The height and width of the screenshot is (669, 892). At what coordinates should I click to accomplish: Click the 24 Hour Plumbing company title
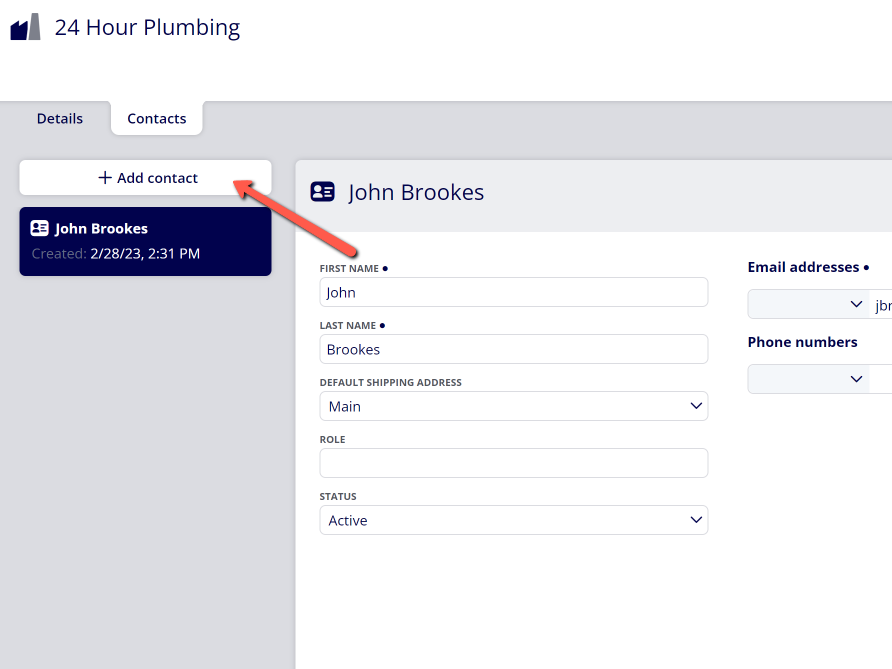tap(147, 27)
